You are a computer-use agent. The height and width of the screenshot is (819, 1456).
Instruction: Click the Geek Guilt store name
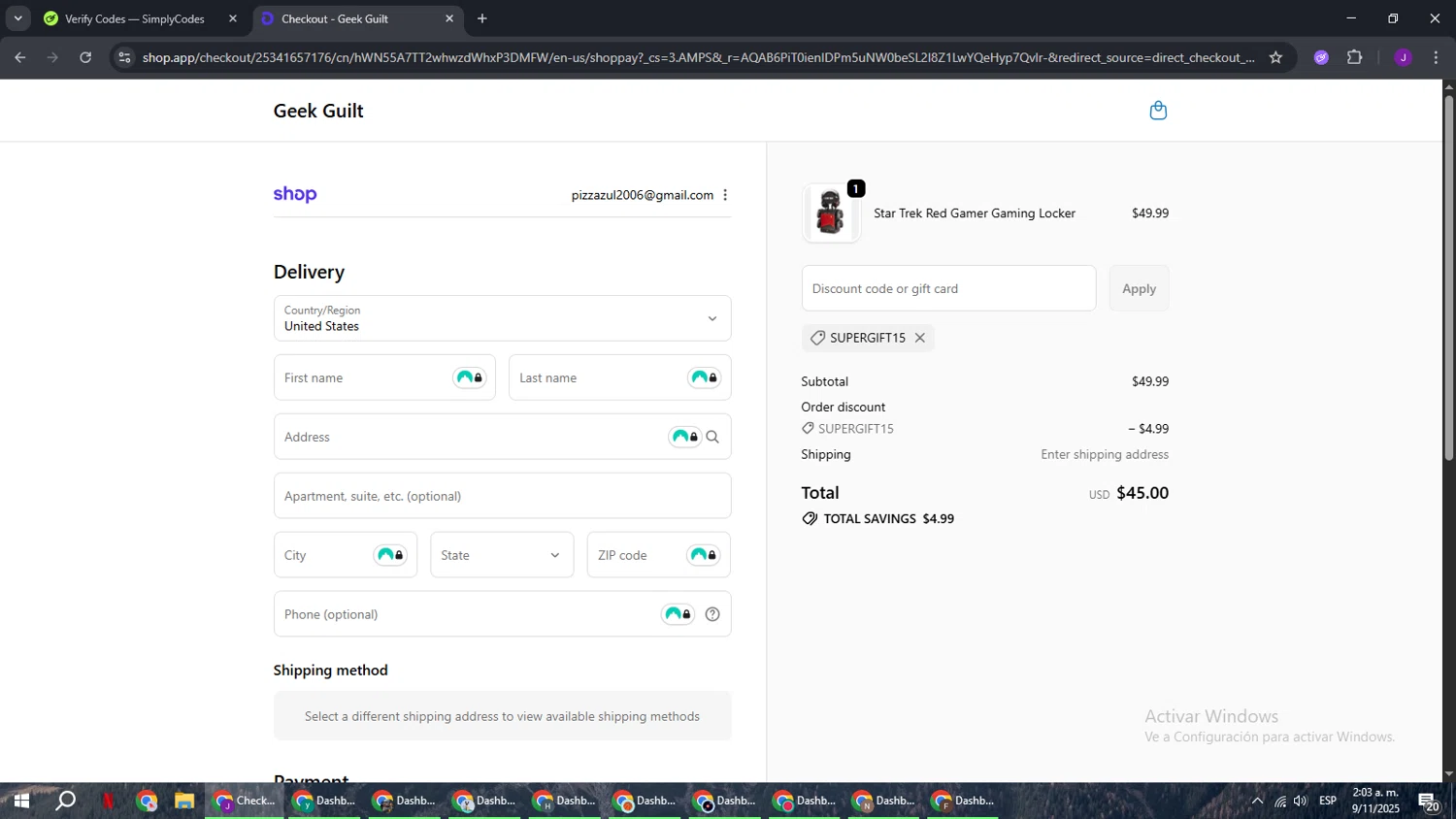pos(318,111)
